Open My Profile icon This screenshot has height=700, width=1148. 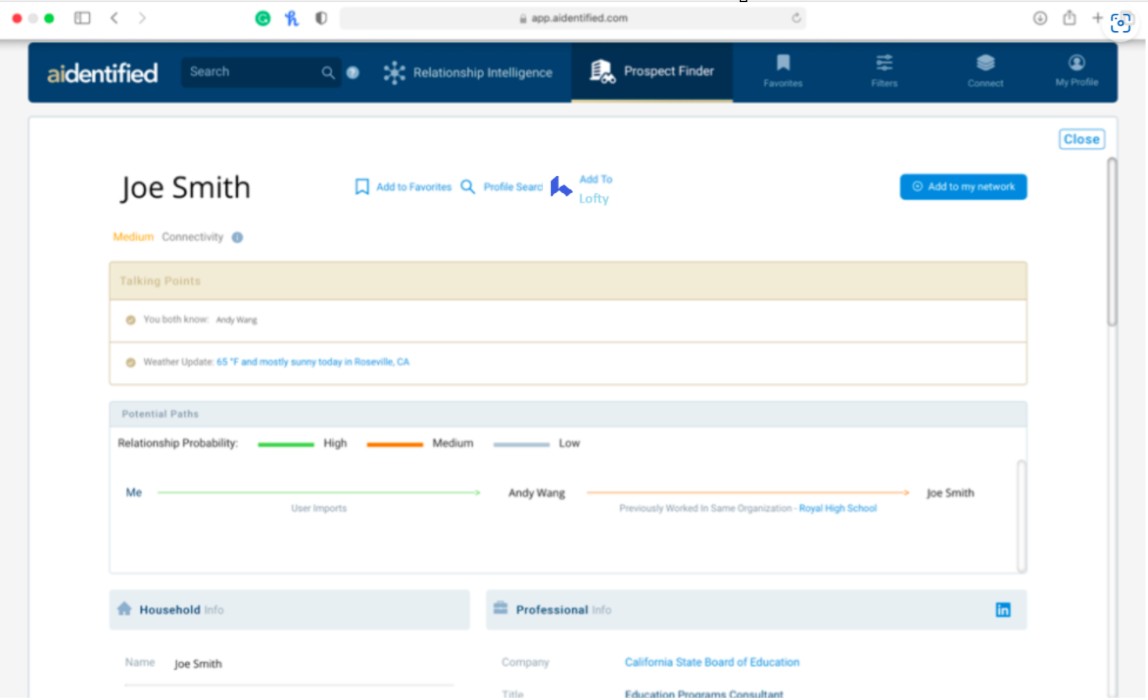[x=1076, y=64]
